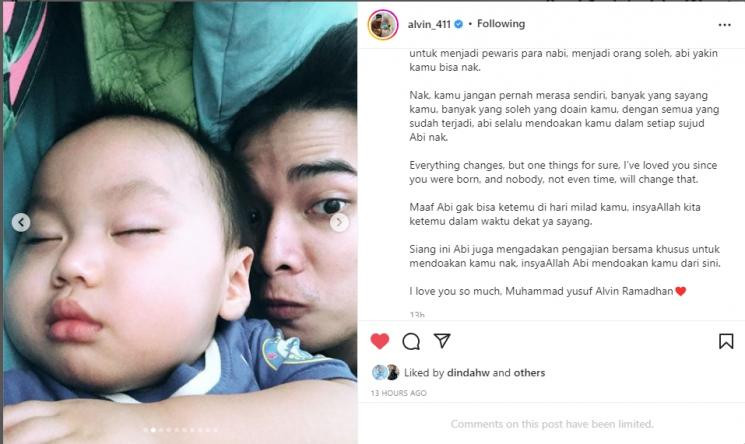Viewport: 745px width, 444px height.
Task: Toggle the Following status button
Action: pyautogui.click(x=501, y=23)
